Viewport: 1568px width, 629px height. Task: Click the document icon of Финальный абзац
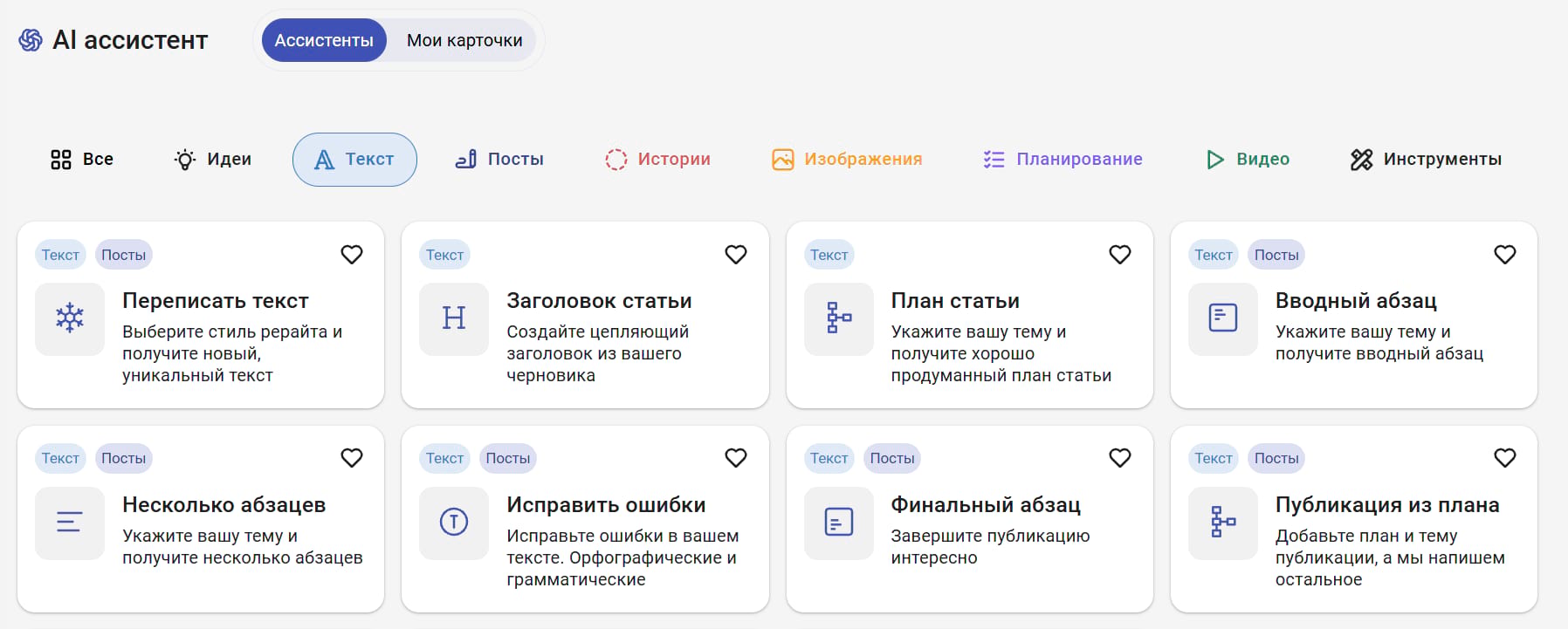(839, 523)
